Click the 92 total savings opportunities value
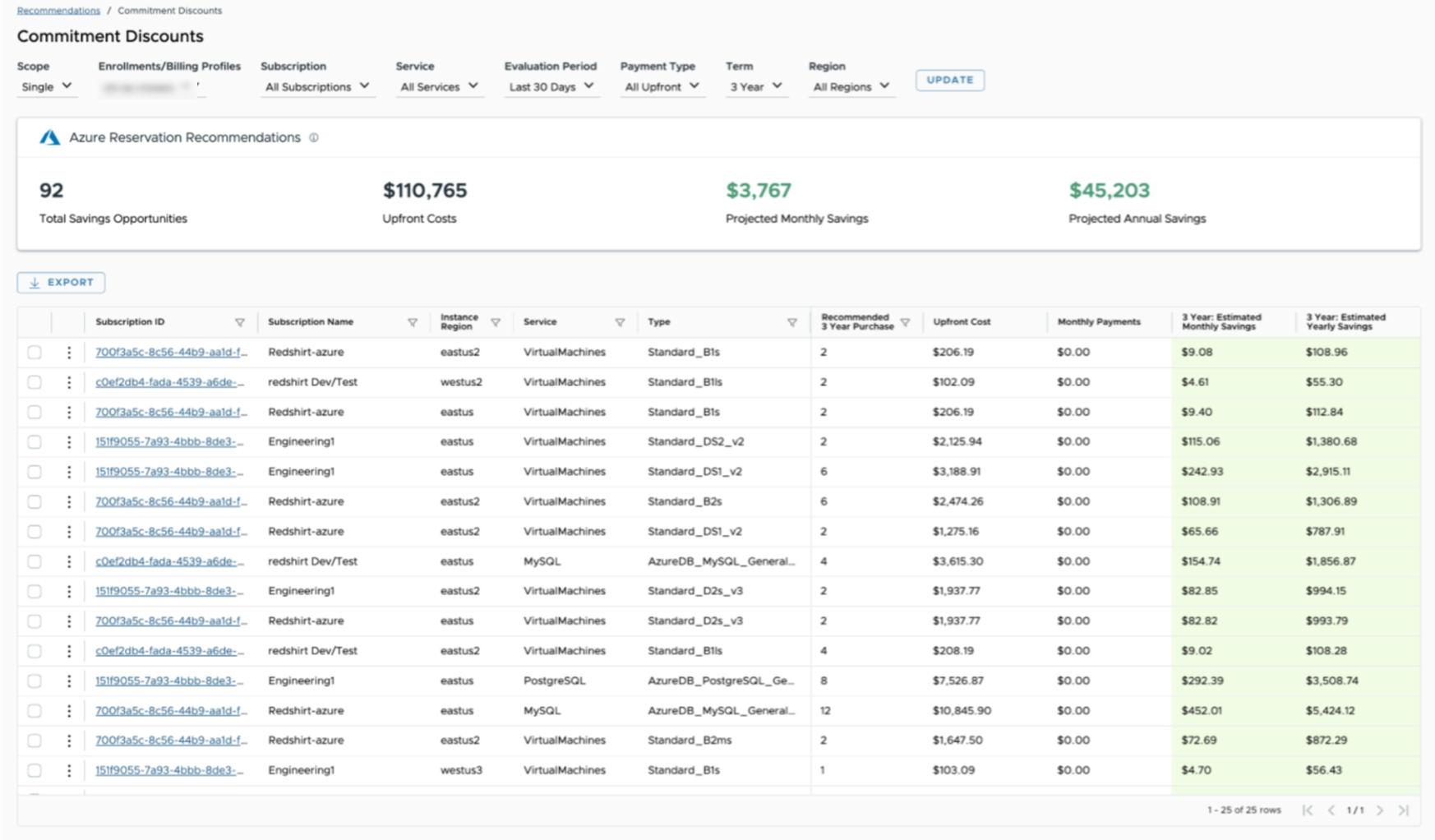Screen dimensions: 1435x840 click(x=51, y=191)
